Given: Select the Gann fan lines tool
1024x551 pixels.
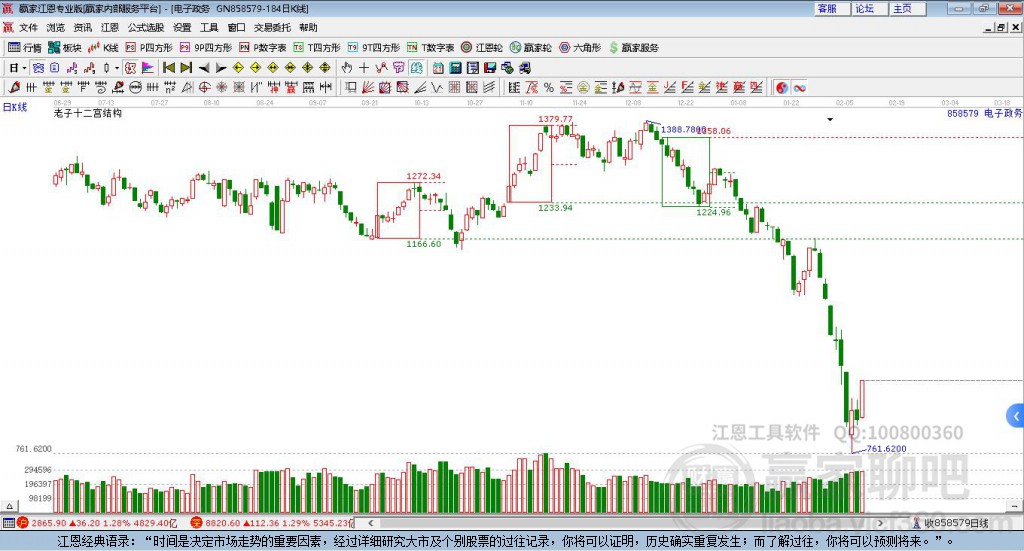Looking at the screenshot, I should (368, 87).
